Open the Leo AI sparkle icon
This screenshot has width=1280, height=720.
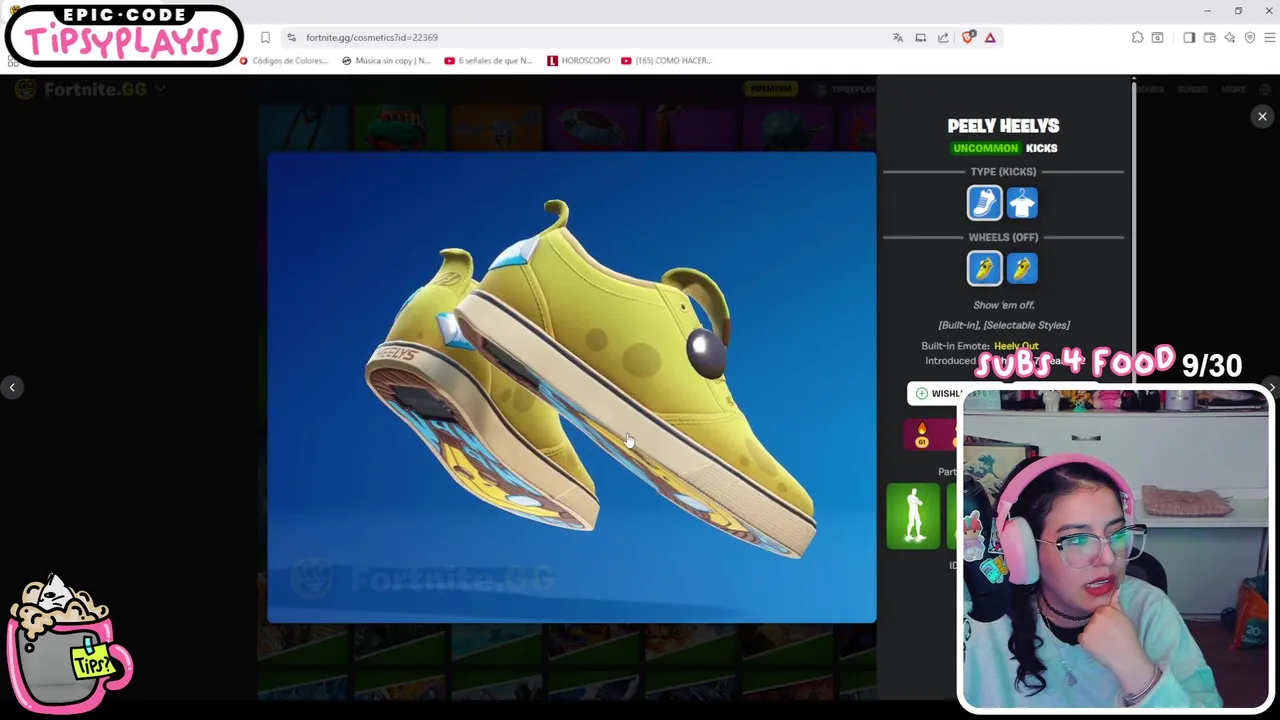[1229, 37]
